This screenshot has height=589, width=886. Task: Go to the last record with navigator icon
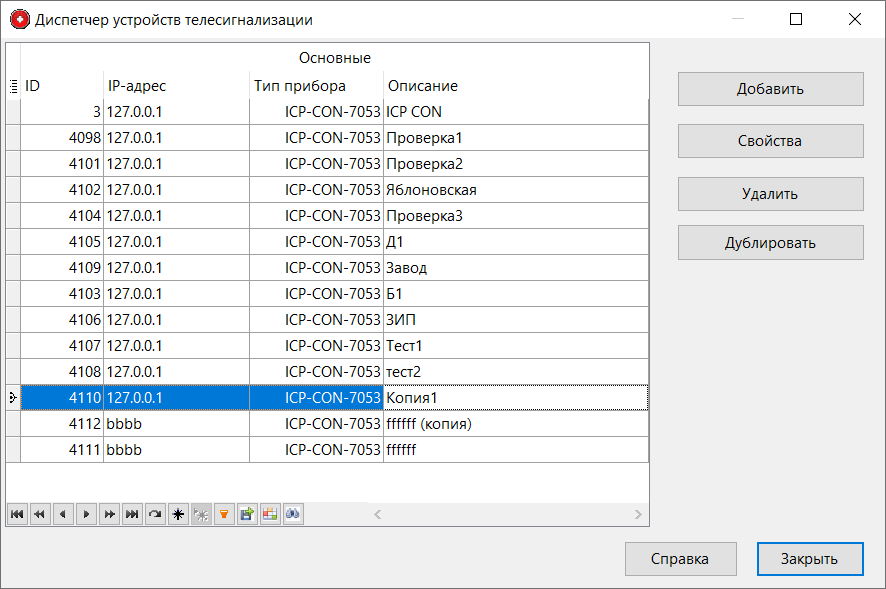point(131,514)
